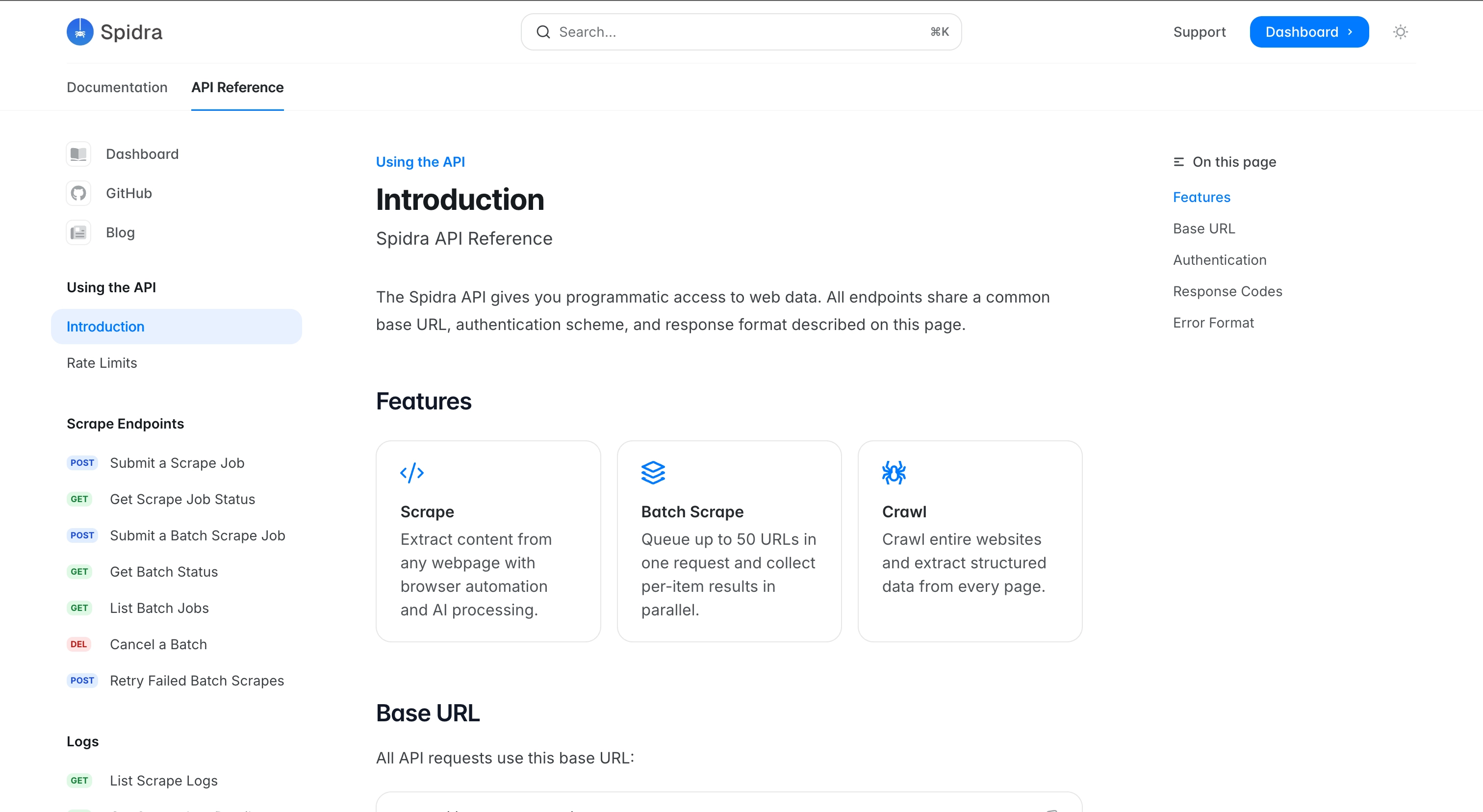Click the Batch Scrape stacked-layers icon
The width and height of the screenshot is (1483, 812).
pyautogui.click(x=653, y=473)
